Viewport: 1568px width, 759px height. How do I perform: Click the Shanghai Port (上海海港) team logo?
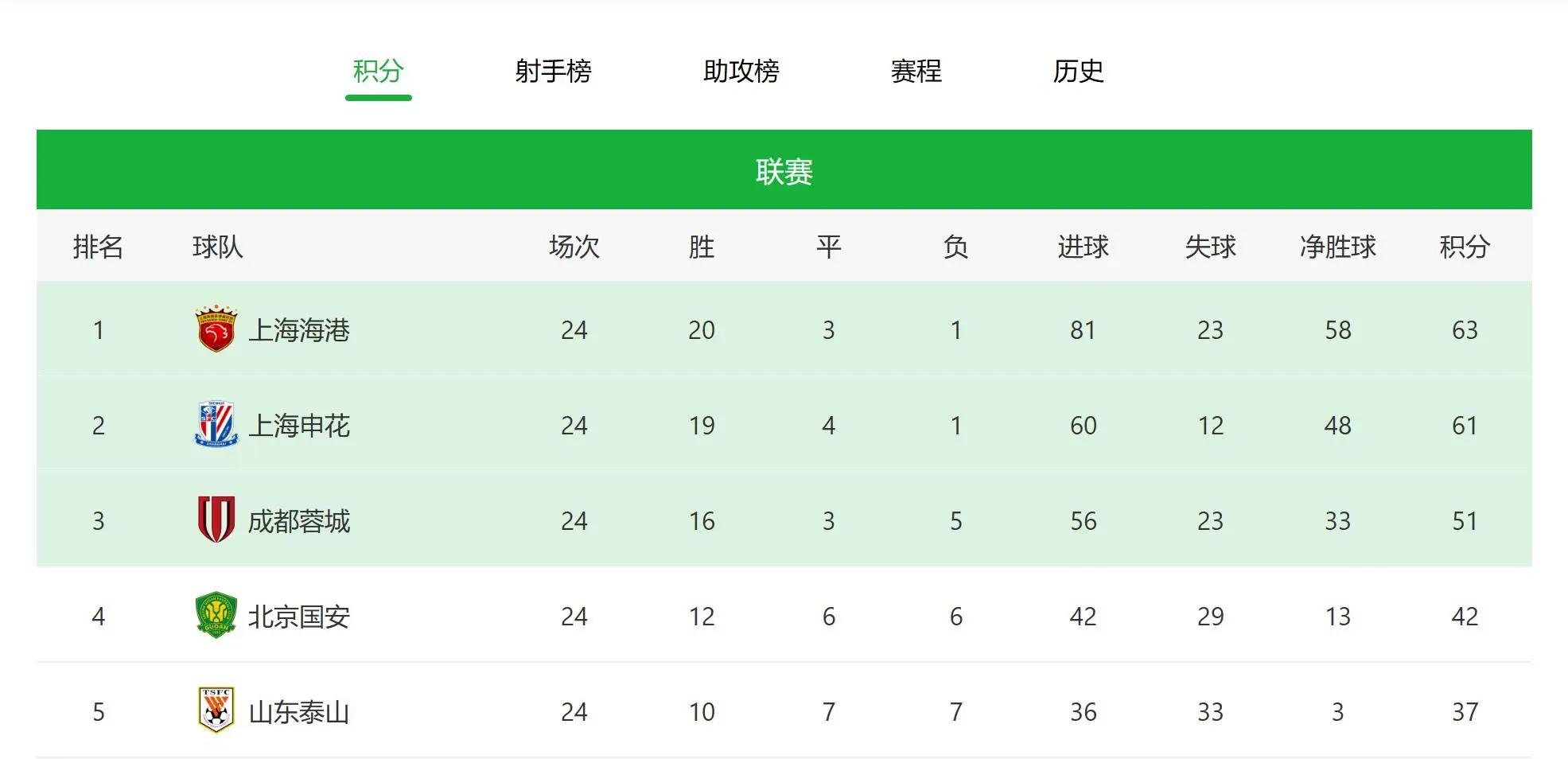click(216, 329)
